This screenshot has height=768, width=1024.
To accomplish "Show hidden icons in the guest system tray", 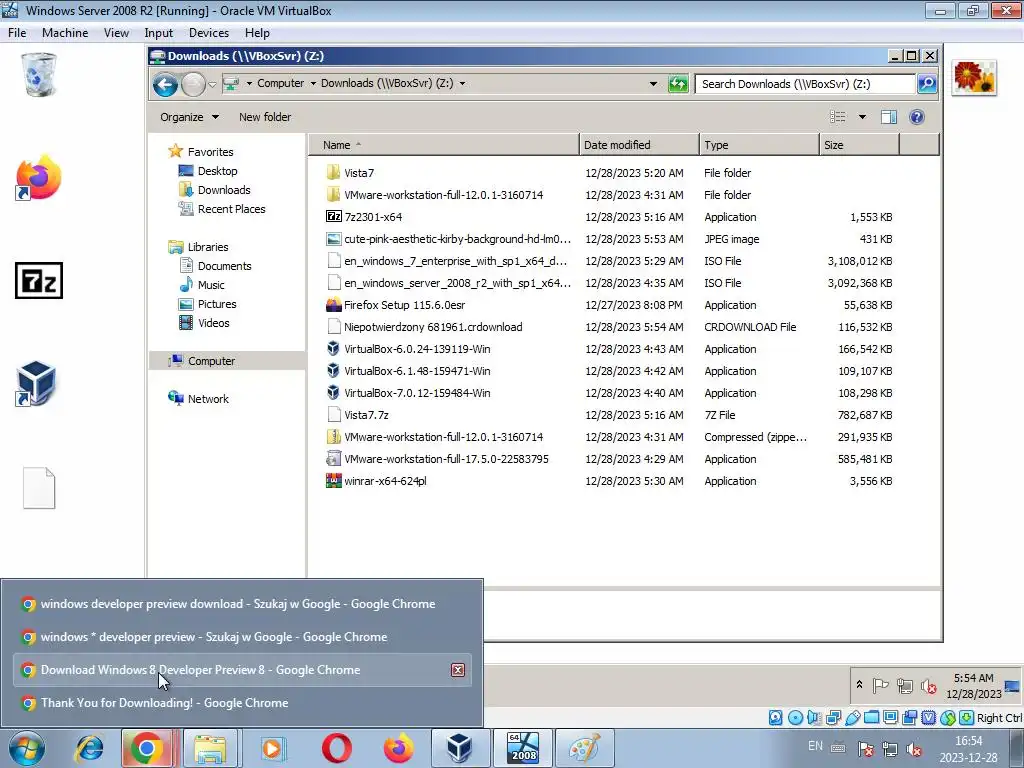I will (859, 685).
